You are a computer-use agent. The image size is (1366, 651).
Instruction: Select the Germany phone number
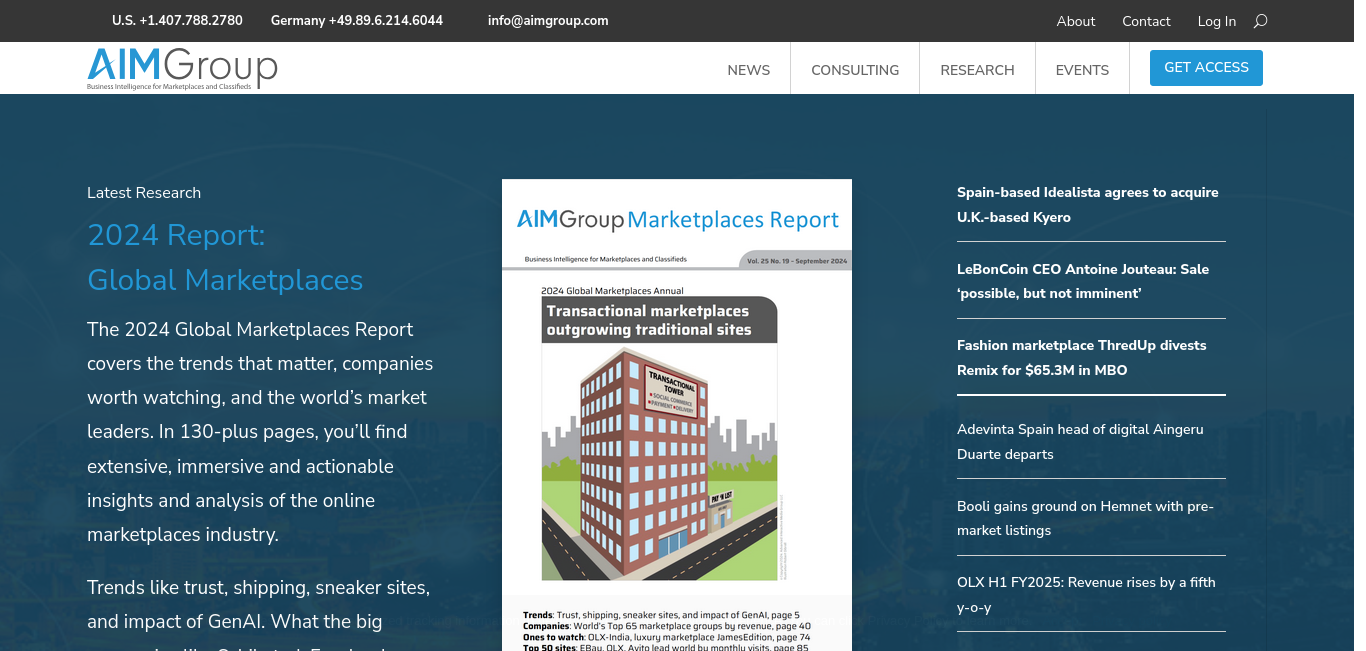[x=357, y=20]
